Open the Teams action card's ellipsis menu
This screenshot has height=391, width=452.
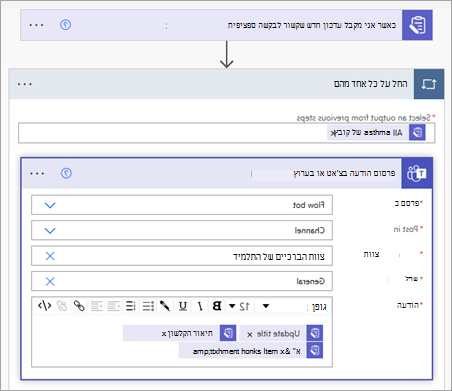point(37,173)
